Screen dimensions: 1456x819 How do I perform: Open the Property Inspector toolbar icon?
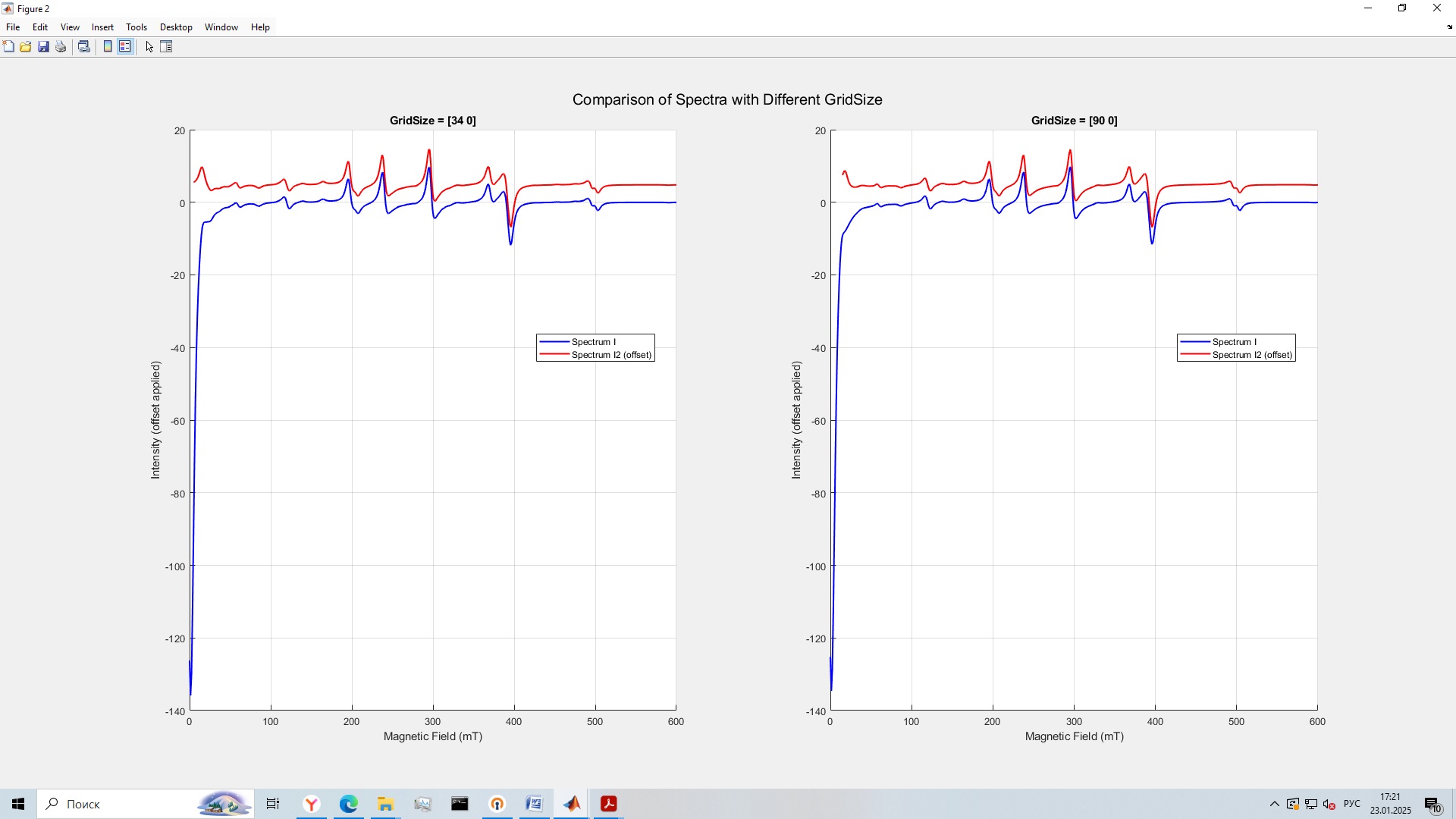[x=167, y=47]
